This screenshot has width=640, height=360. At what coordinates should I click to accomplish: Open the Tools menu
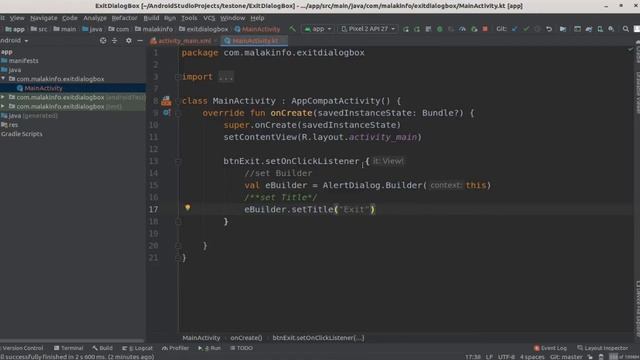189,18
